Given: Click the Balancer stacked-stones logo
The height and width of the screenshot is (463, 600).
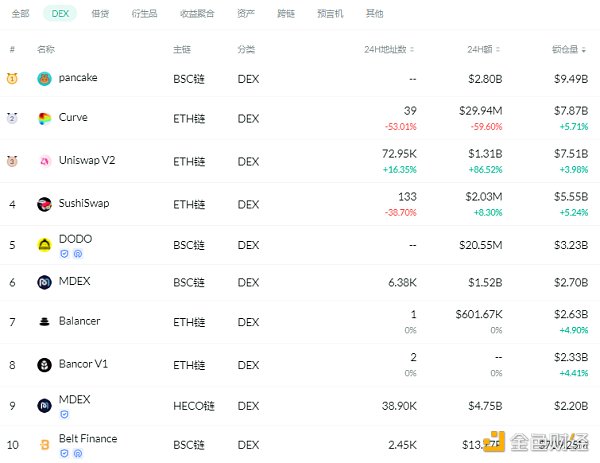Looking at the screenshot, I should (44, 322).
